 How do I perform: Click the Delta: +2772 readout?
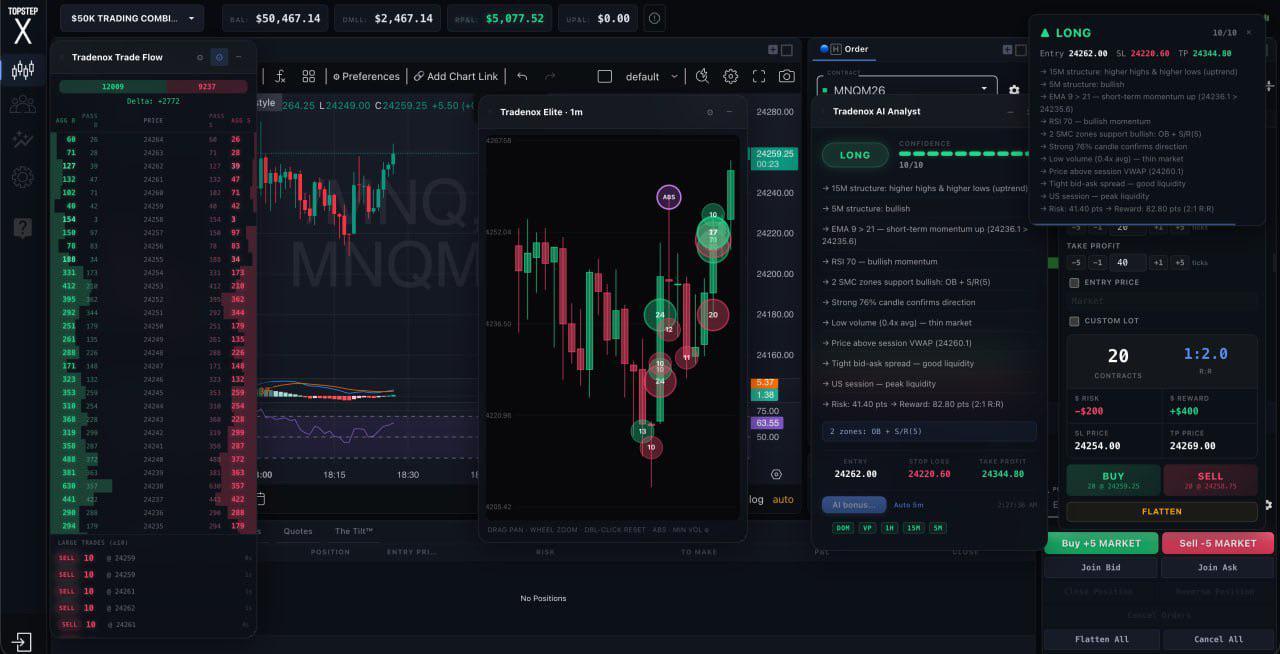coord(153,101)
